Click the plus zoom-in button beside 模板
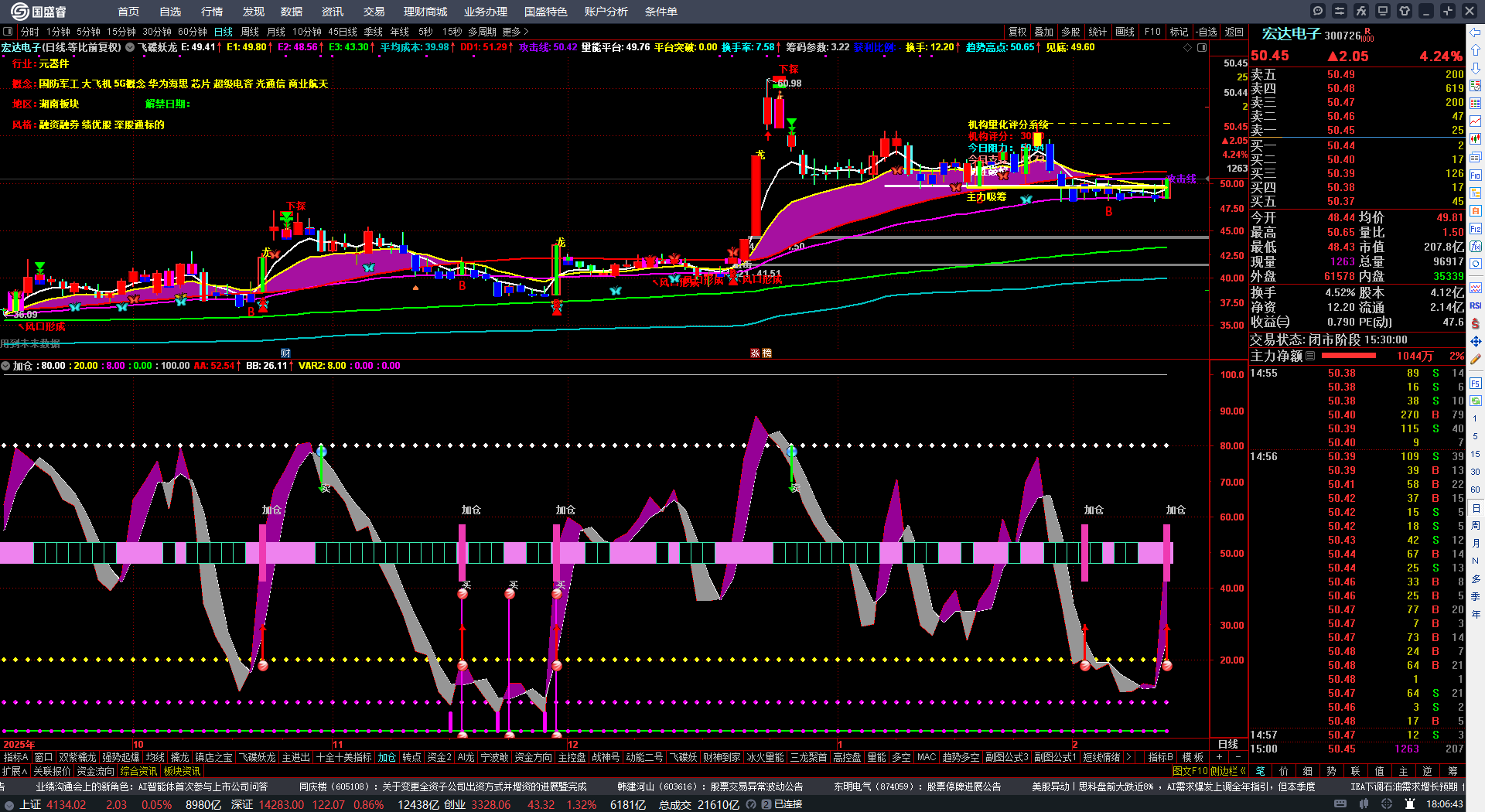Viewport: 1485px width, 812px height. pos(1220,757)
